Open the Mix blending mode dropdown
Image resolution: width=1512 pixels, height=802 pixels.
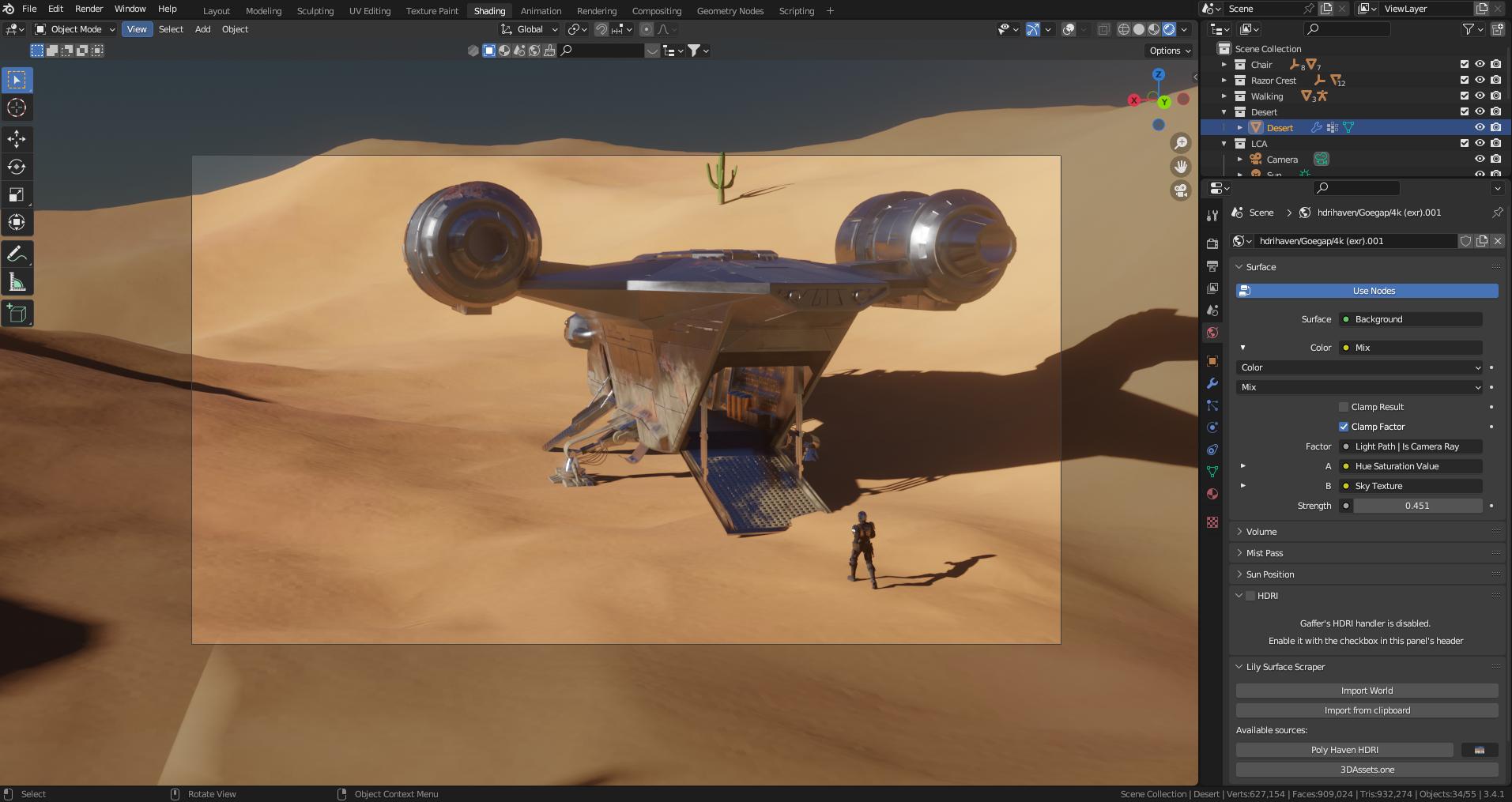point(1359,387)
